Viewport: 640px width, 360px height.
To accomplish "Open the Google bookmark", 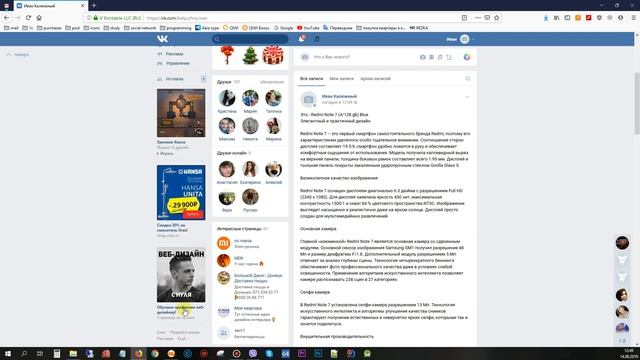I will 284,28.
